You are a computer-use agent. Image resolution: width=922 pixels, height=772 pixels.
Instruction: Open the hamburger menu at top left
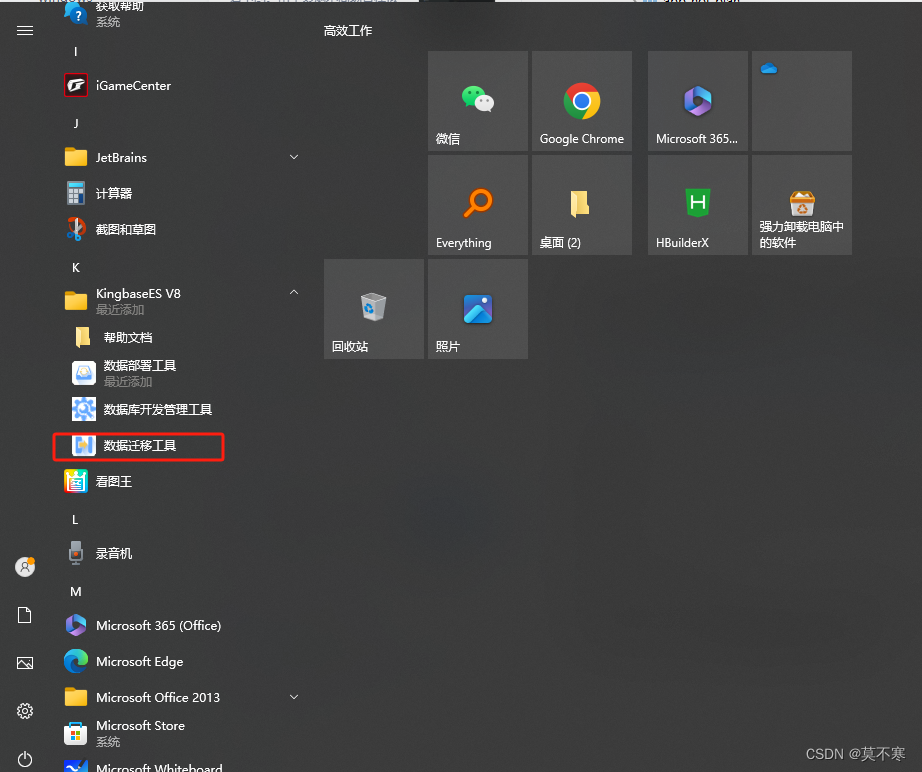(25, 31)
